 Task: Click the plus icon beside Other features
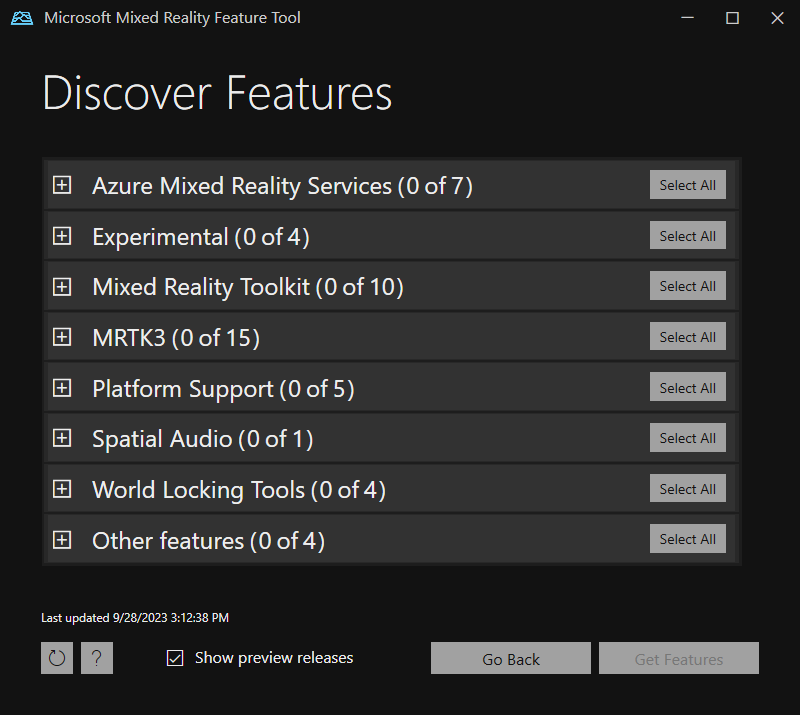point(62,539)
